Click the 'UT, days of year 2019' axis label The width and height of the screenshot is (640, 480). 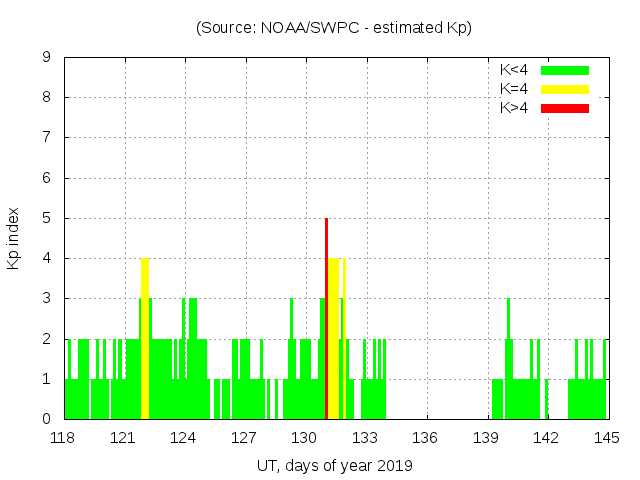tap(334, 465)
